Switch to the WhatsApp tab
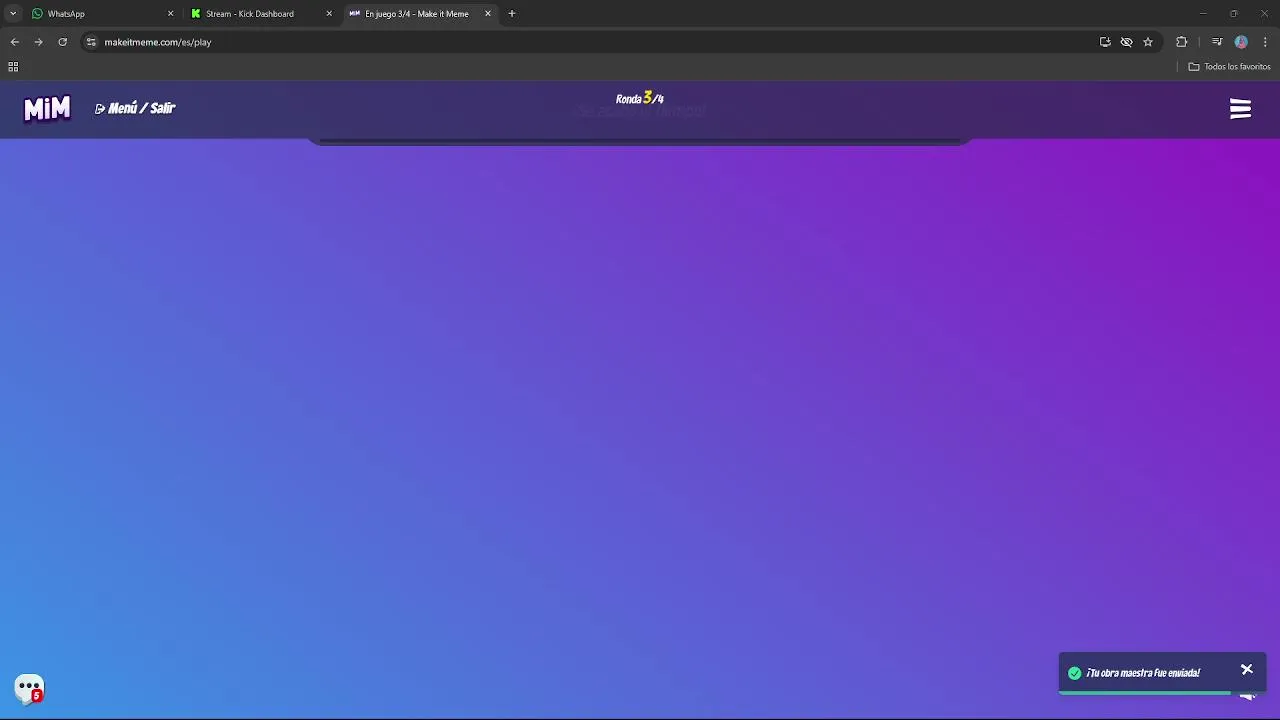Image resolution: width=1280 pixels, height=720 pixels. coord(100,14)
